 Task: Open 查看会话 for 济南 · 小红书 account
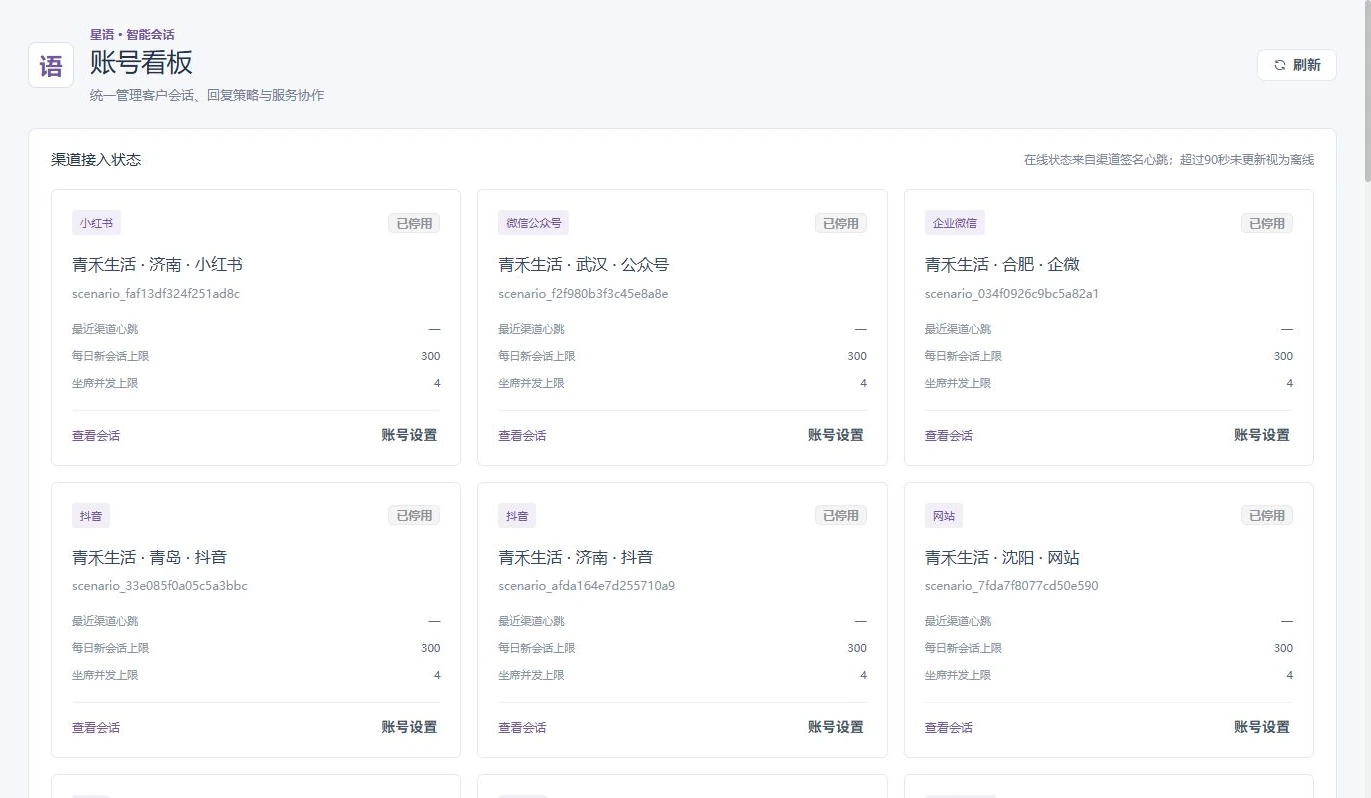point(96,436)
